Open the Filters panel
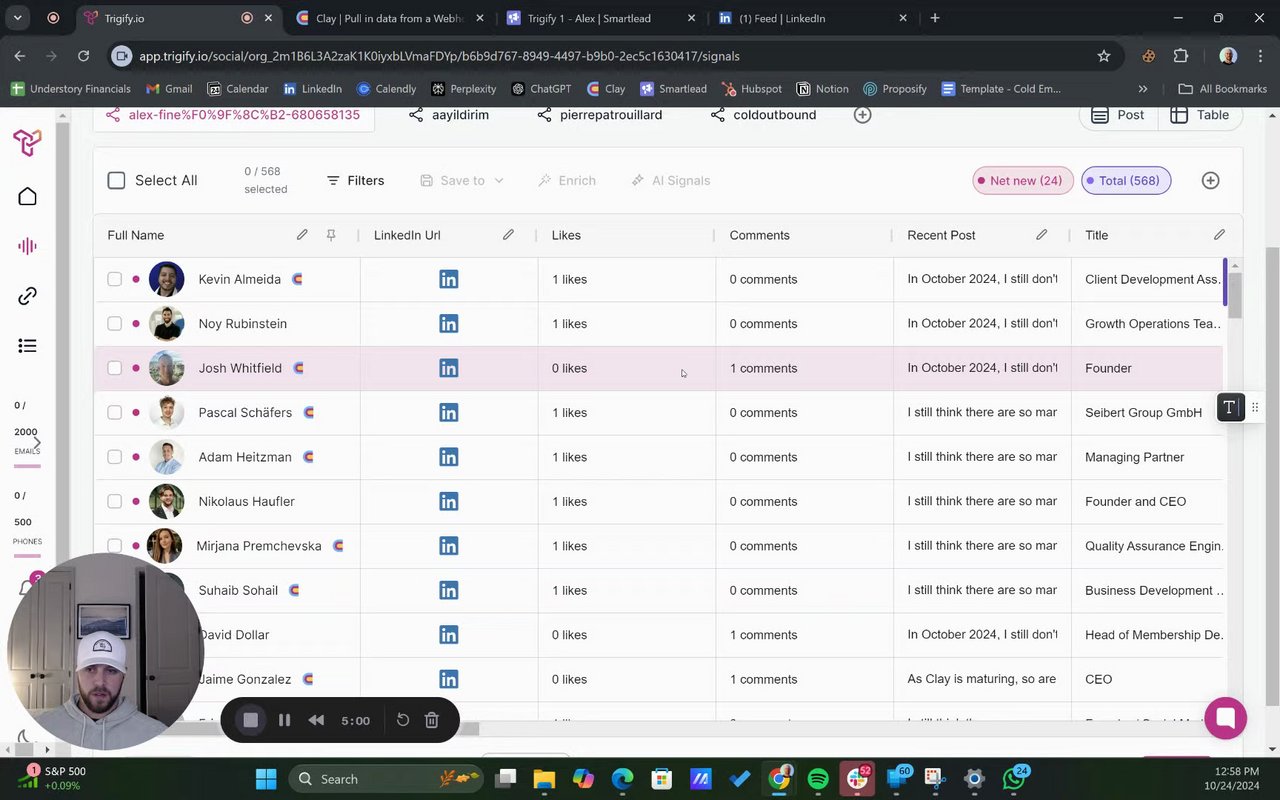This screenshot has width=1280, height=800. coord(355,180)
